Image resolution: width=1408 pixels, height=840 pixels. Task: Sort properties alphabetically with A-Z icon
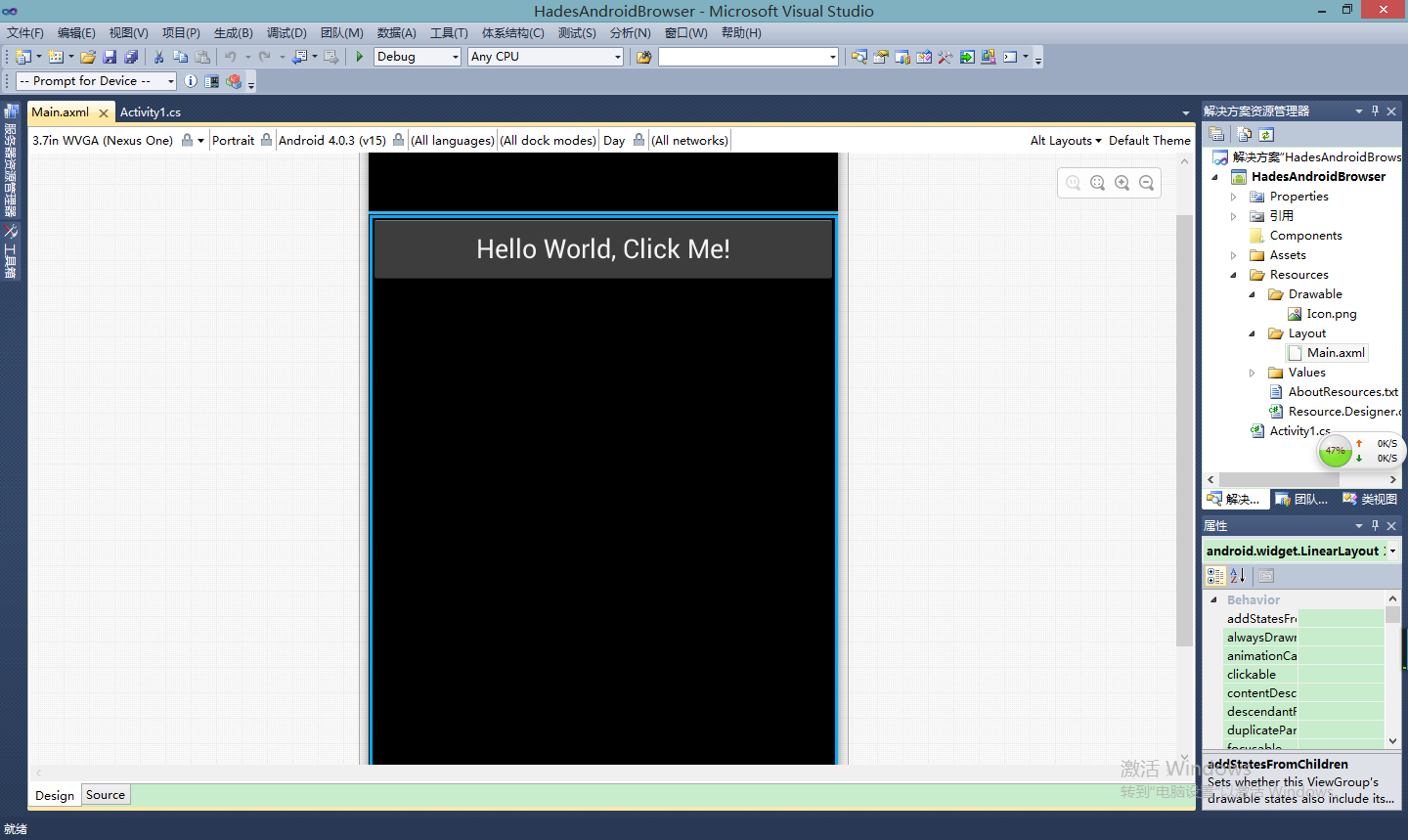1238,576
